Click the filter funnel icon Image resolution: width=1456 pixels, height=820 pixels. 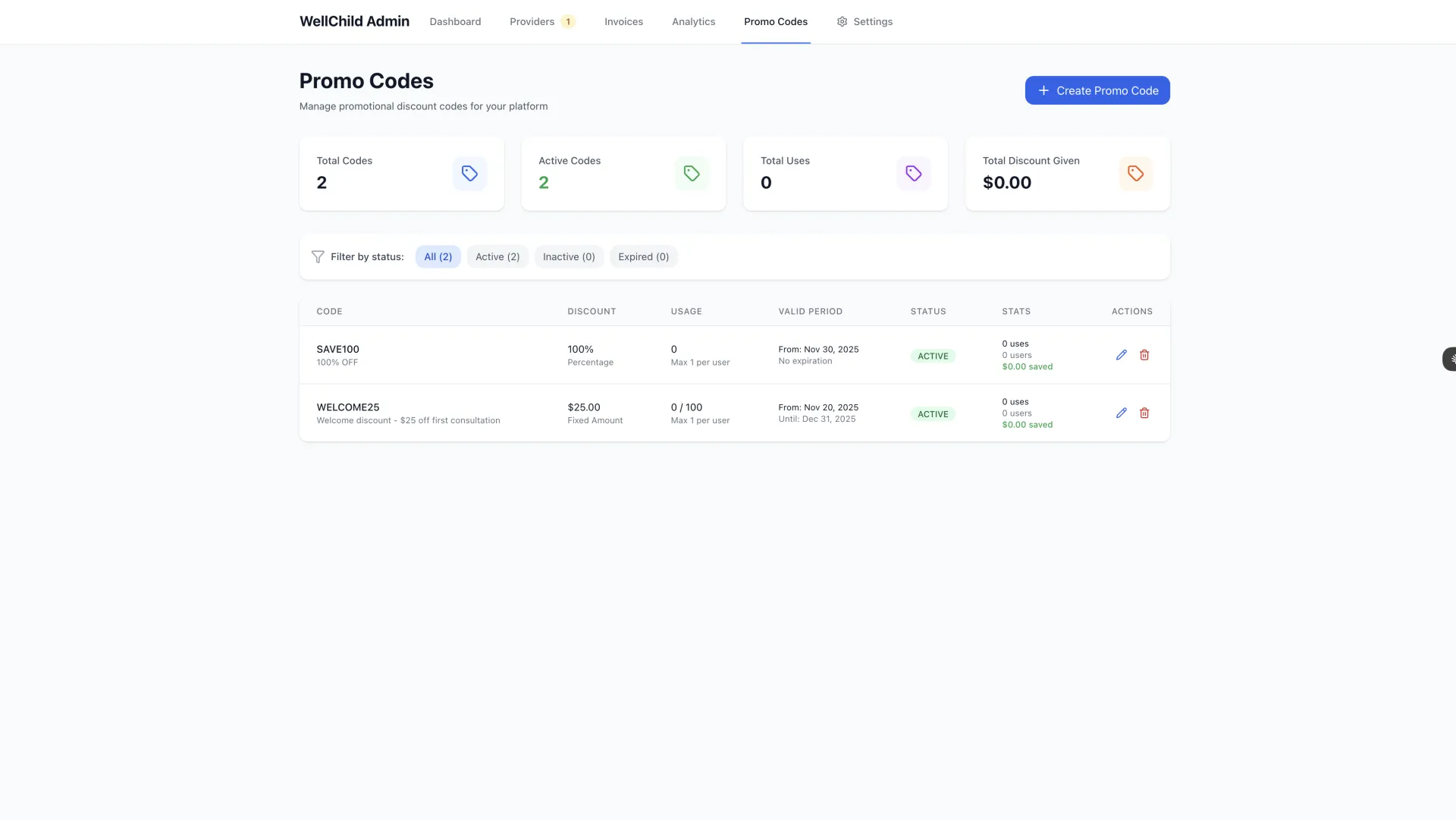coord(318,257)
